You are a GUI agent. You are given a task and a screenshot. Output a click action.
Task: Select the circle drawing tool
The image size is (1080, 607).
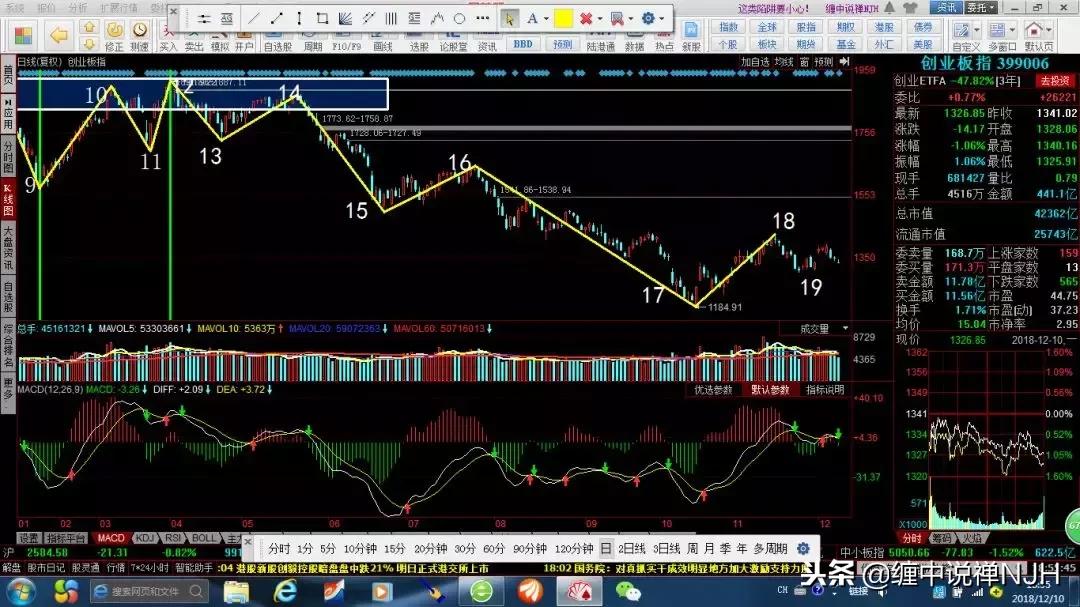click(459, 19)
